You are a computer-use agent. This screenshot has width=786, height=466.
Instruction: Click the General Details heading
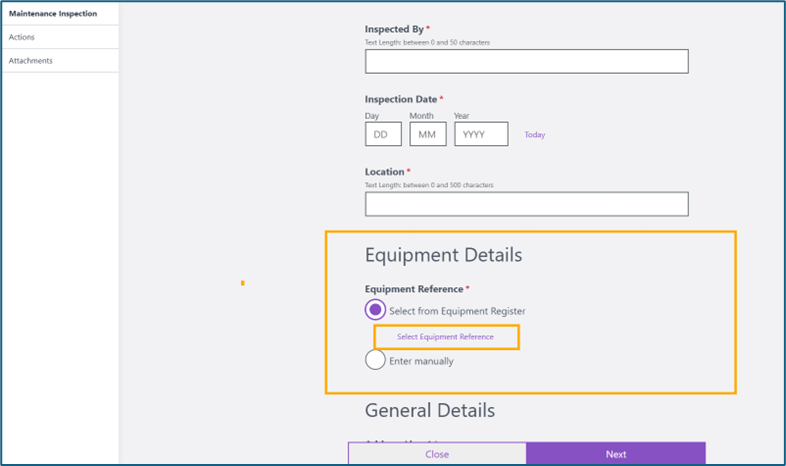429,410
